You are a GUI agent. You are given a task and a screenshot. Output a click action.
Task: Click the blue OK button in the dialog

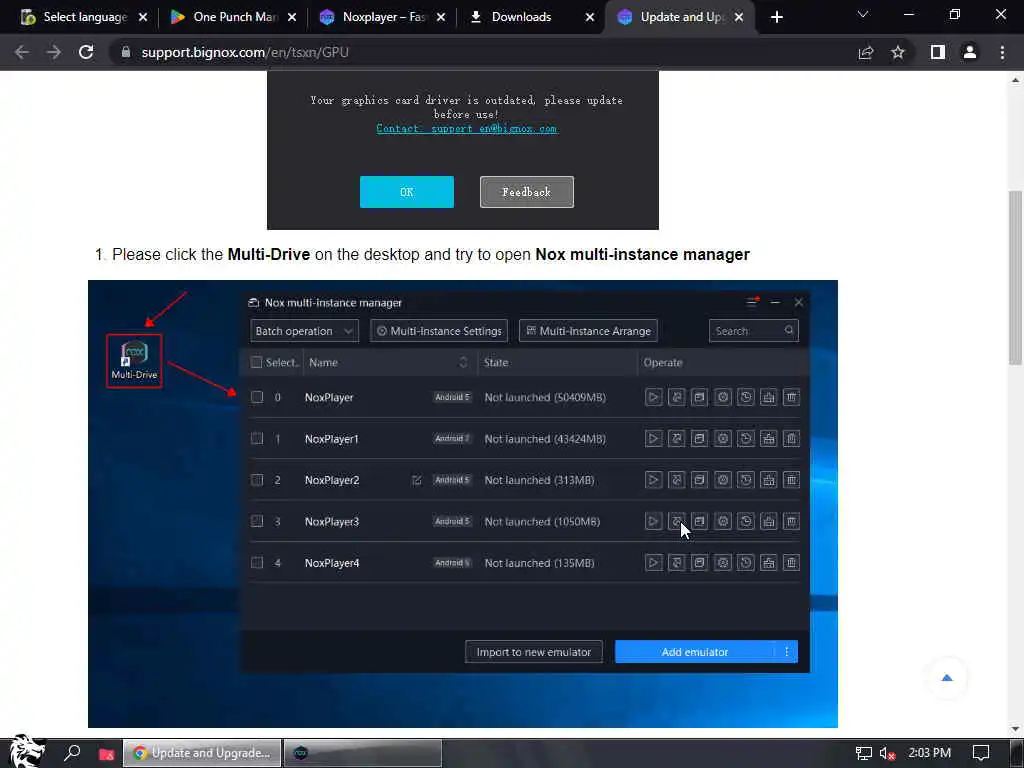click(x=407, y=192)
